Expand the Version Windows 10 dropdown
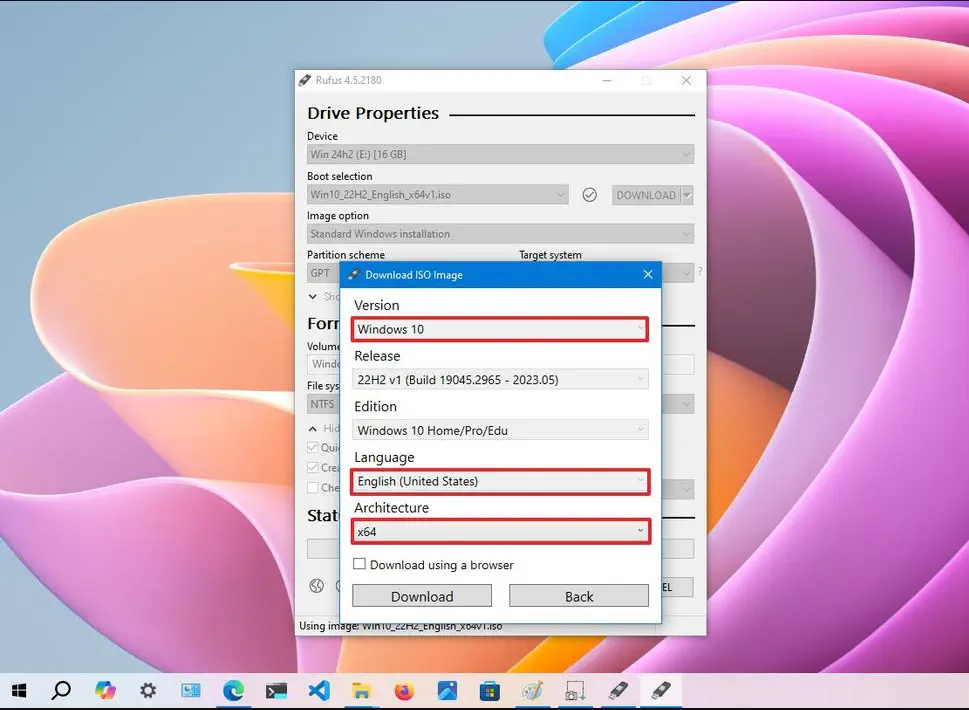The height and width of the screenshot is (710, 969). pyautogui.click(x=500, y=329)
